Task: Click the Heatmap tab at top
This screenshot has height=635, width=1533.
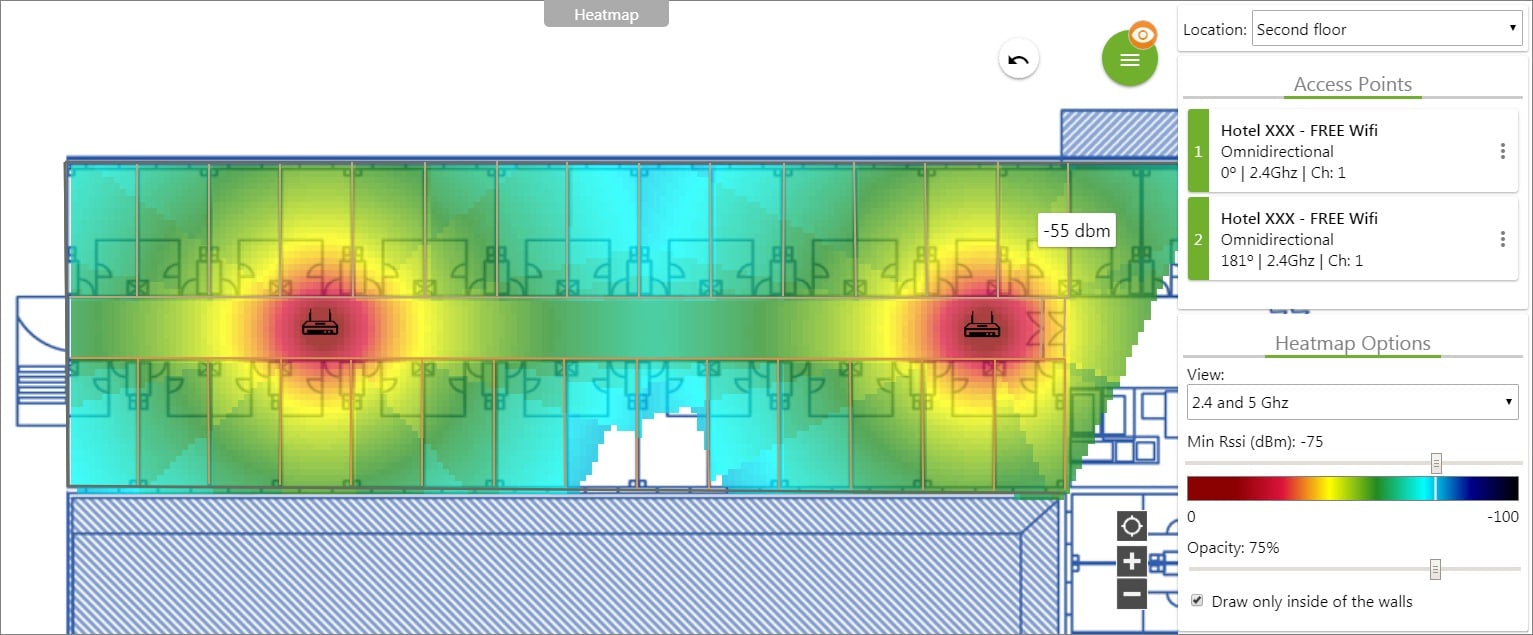Action: click(x=606, y=14)
